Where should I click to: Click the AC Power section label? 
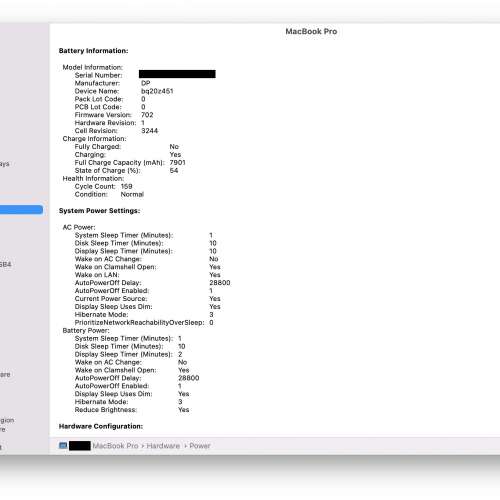79,227
